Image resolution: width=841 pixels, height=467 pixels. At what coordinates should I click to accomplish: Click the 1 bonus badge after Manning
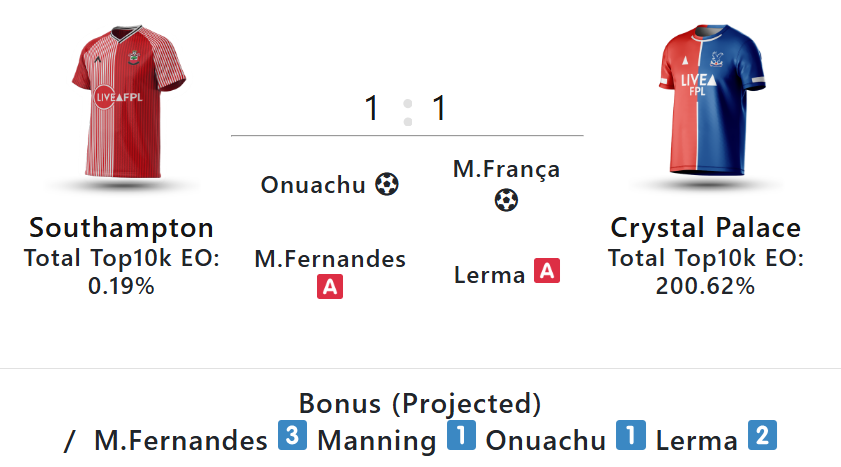460,439
